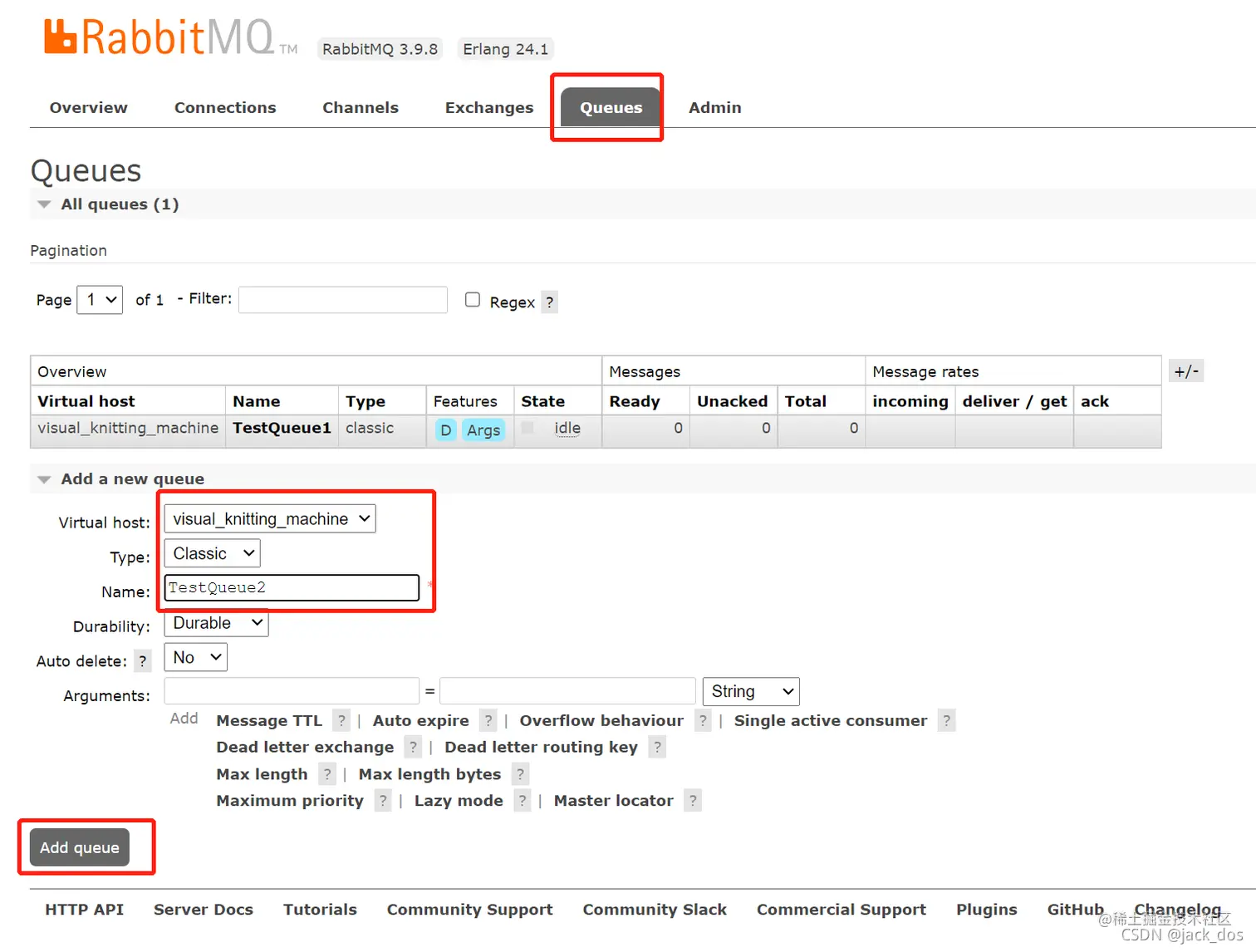Go to the Connections tab
Image resolution: width=1256 pixels, height=952 pixels.
[225, 108]
